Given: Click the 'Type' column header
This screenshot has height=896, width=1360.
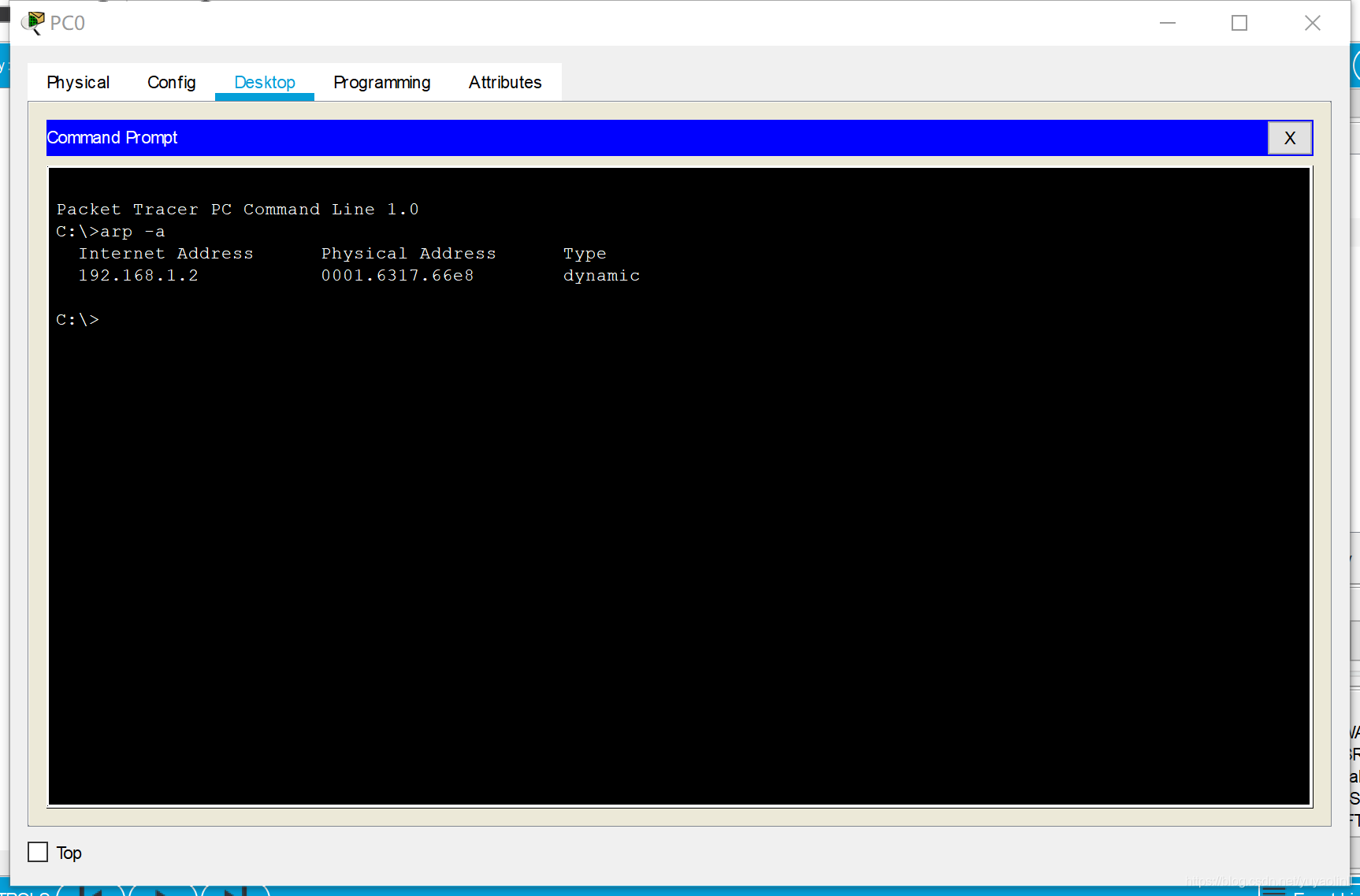Looking at the screenshot, I should pos(585,253).
